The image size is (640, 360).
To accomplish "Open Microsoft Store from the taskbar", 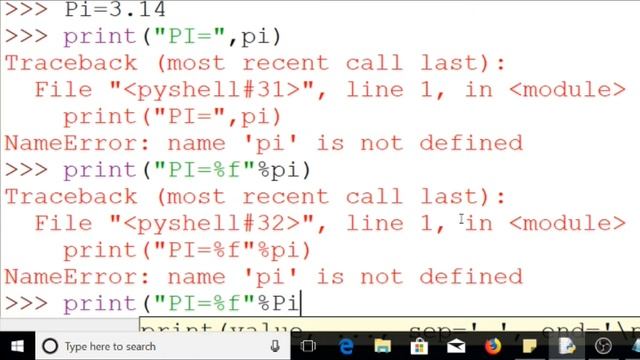I will coord(419,346).
